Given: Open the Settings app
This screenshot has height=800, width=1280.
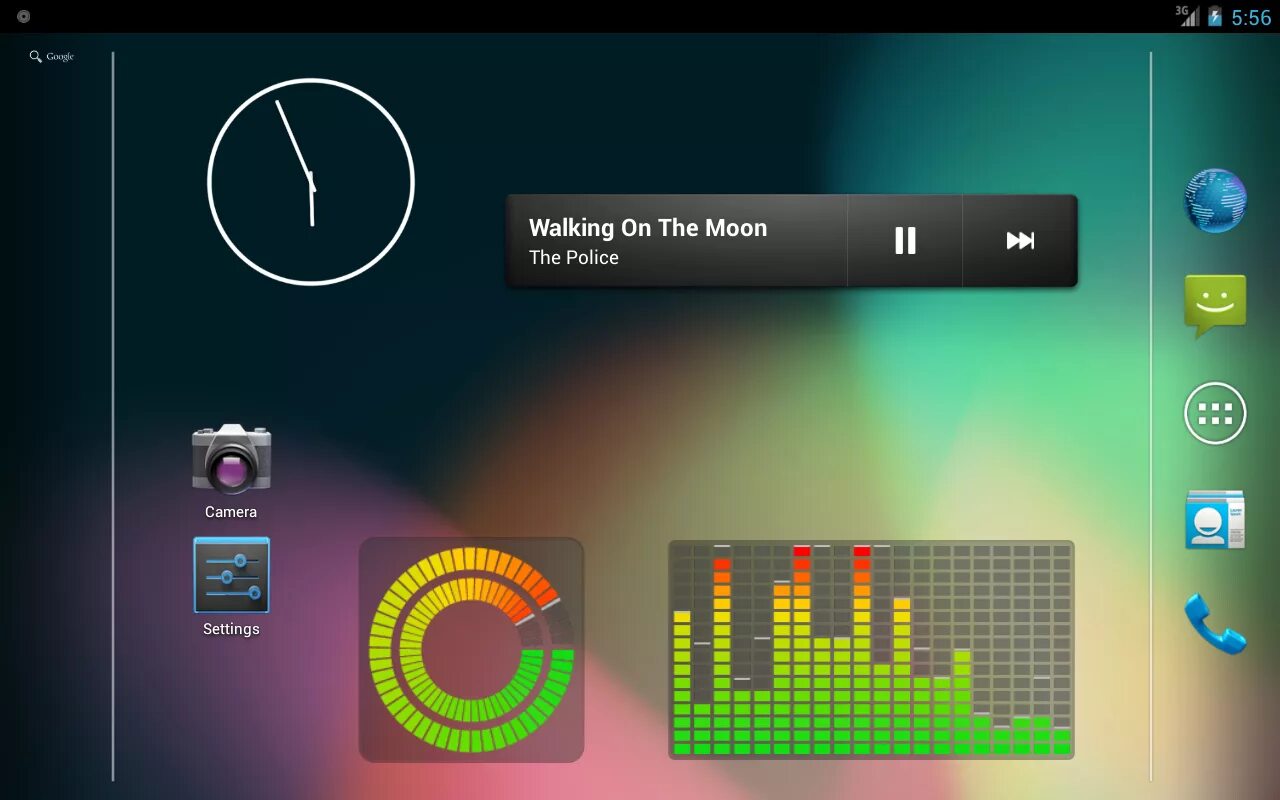Looking at the screenshot, I should [231, 575].
